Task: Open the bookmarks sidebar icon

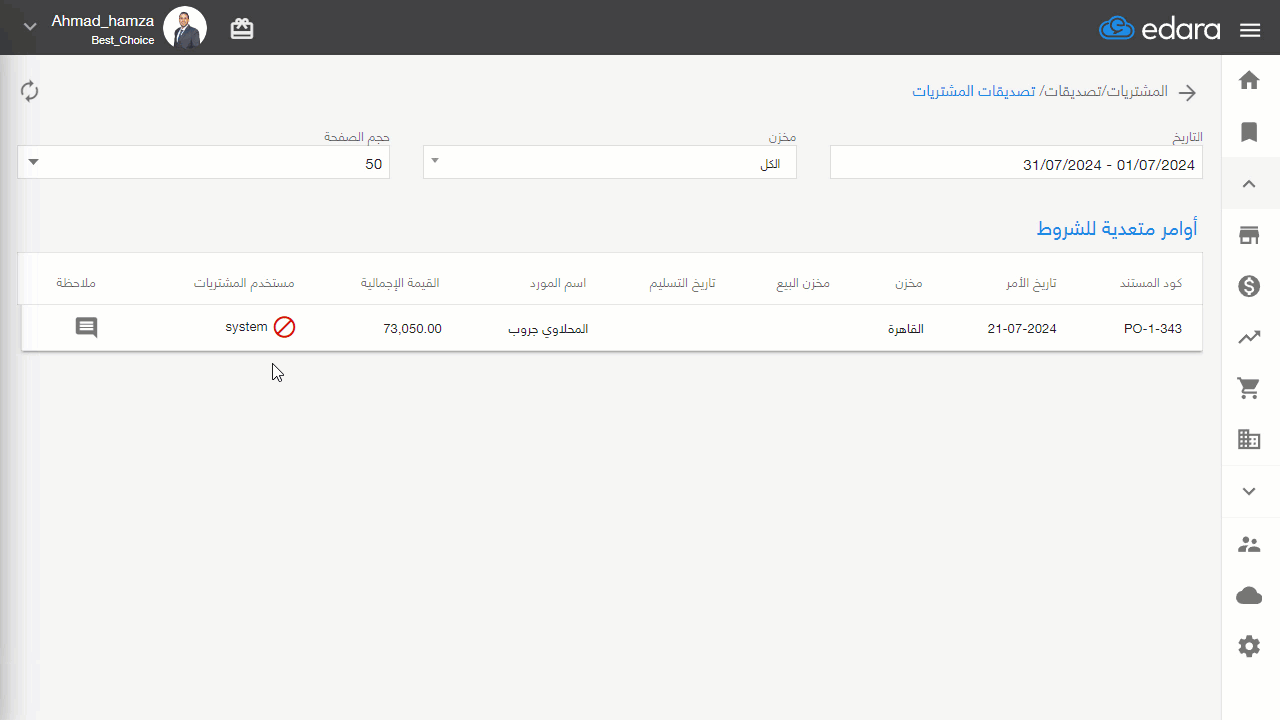Action: [x=1249, y=132]
